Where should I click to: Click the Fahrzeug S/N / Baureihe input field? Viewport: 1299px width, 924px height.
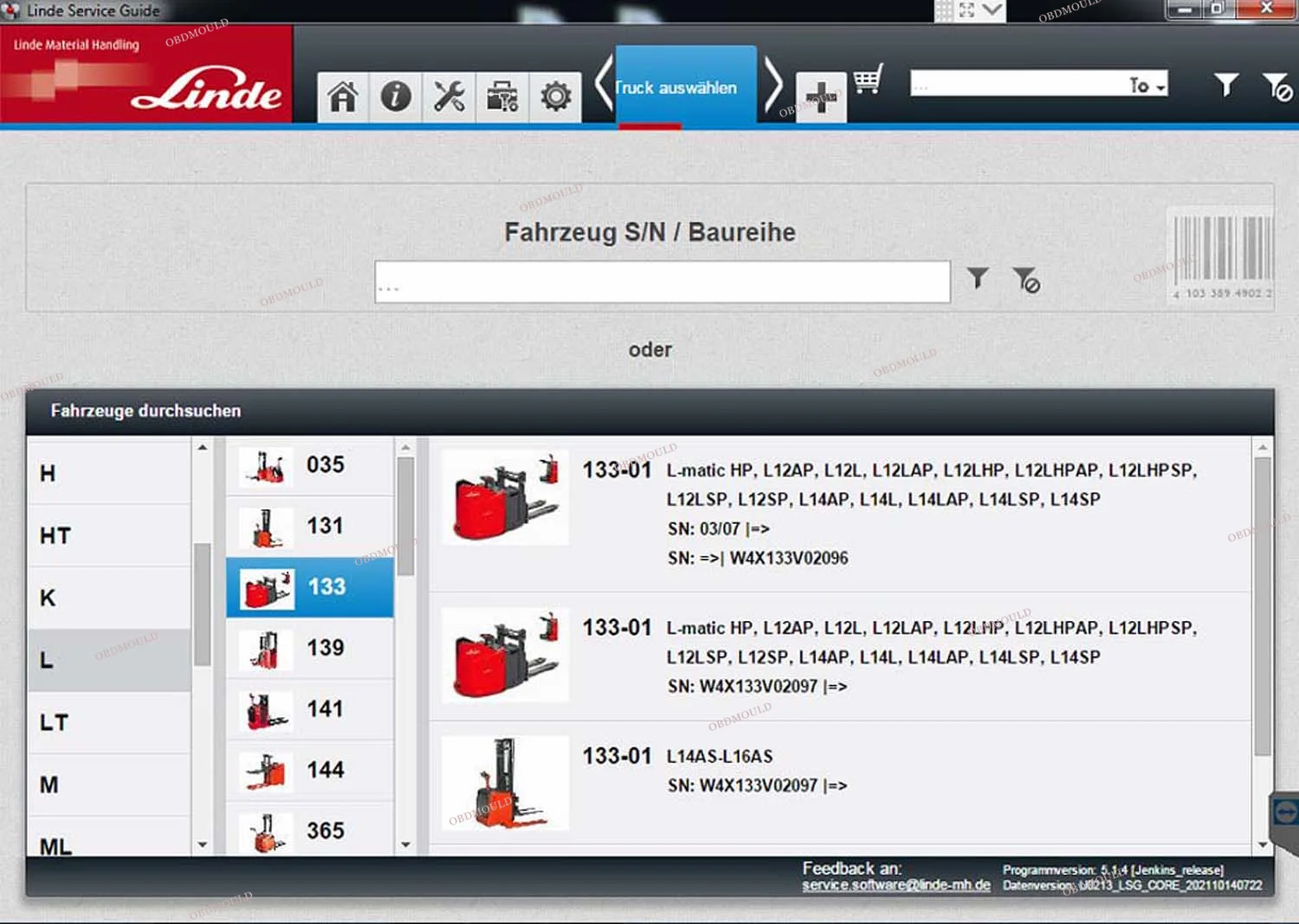click(662, 281)
